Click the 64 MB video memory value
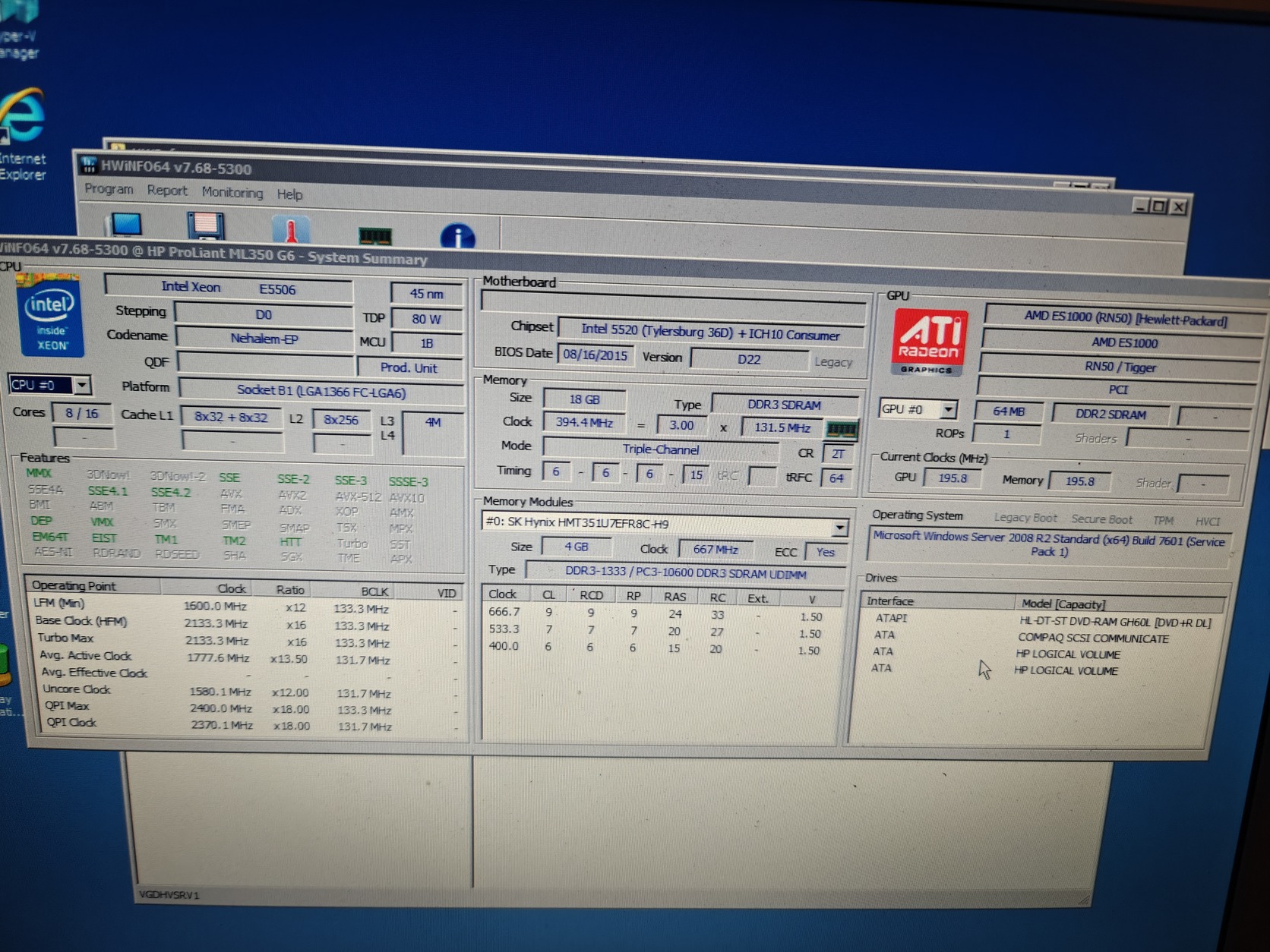Screen dimensions: 1270x952 [1009, 411]
